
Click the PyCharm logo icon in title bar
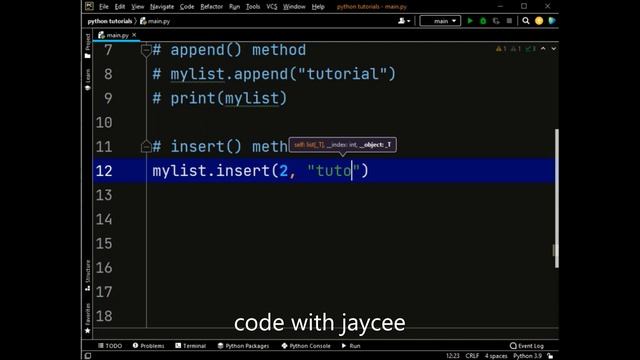(x=89, y=6)
